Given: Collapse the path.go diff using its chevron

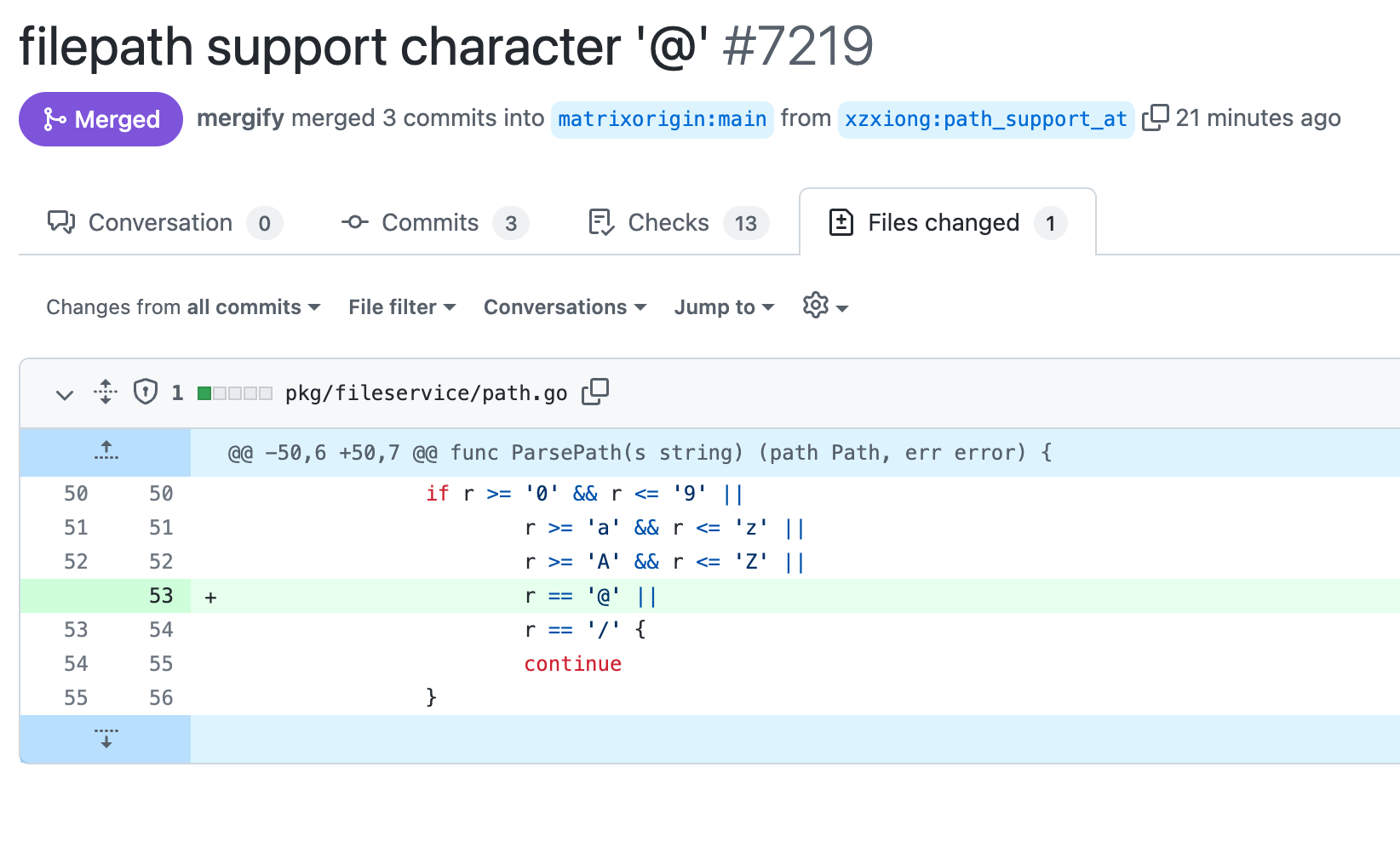Looking at the screenshot, I should pyautogui.click(x=64, y=394).
